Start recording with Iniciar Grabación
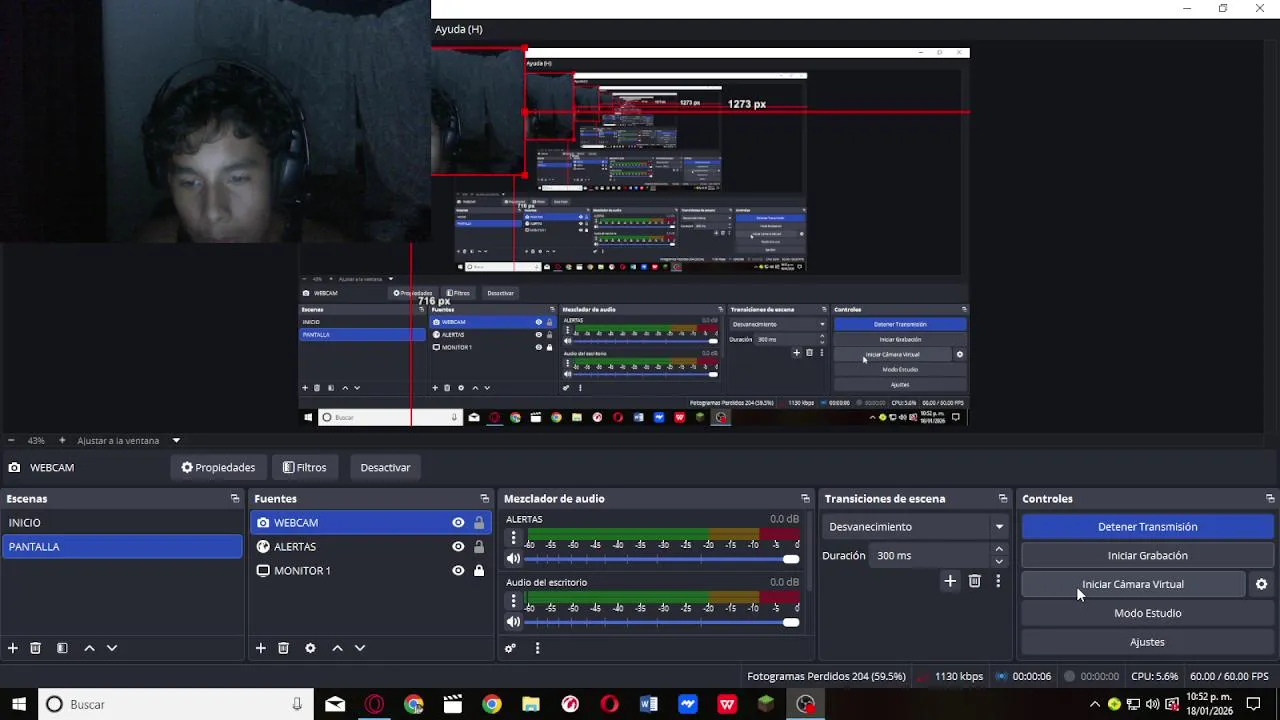 [x=1147, y=555]
